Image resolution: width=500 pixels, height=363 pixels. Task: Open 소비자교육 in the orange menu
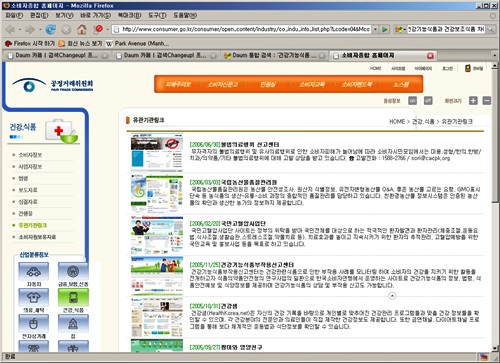click(312, 84)
